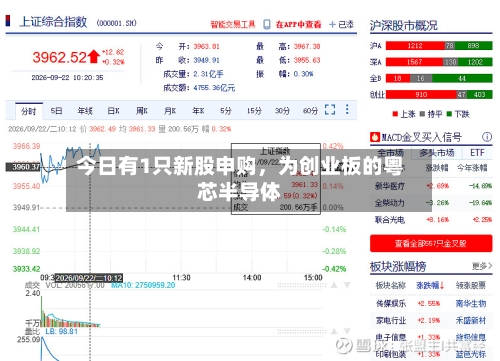Click the 今开 value 3963.81
The image size is (500, 361).
point(207,46)
